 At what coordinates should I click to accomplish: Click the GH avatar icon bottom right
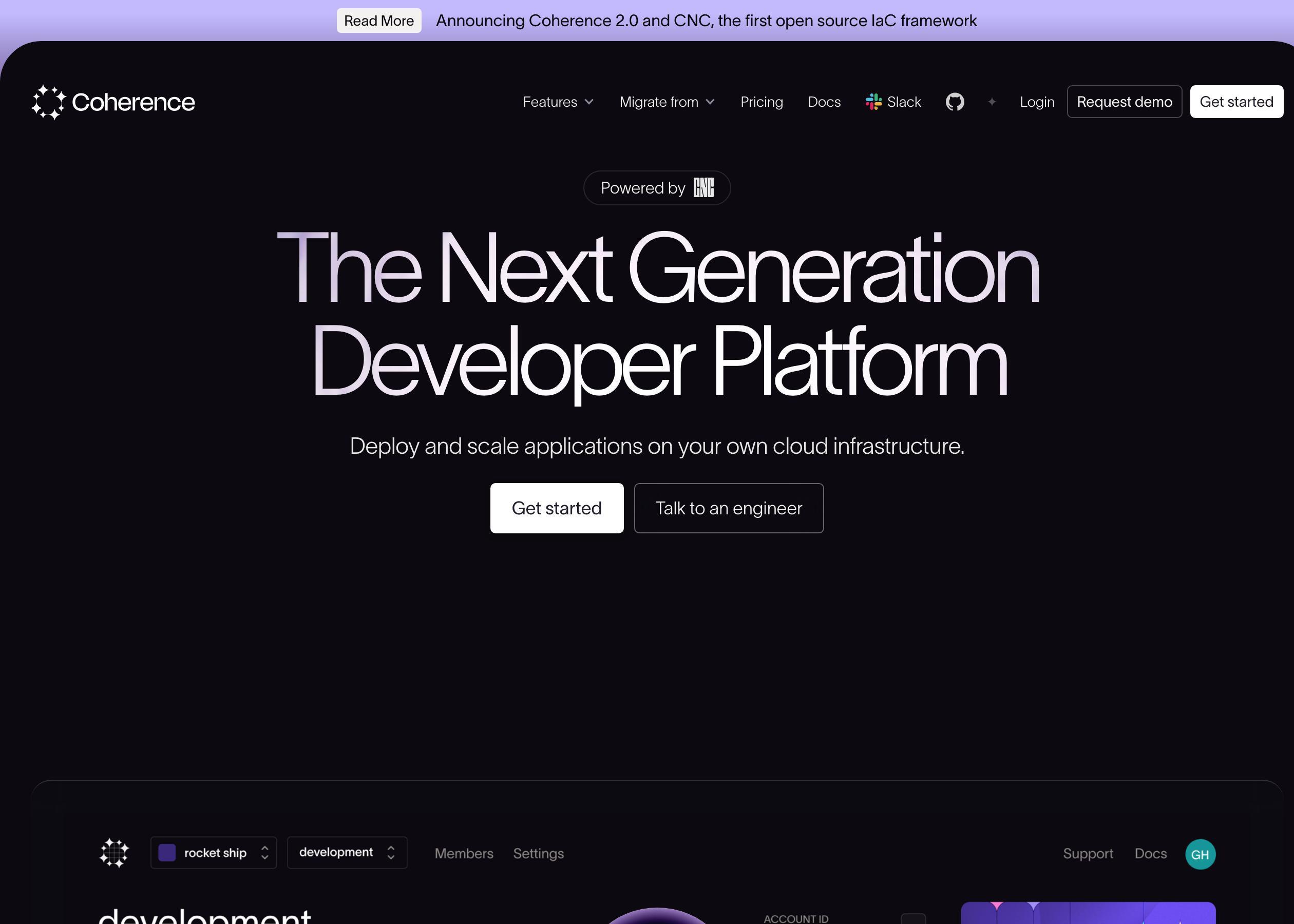pos(1201,854)
